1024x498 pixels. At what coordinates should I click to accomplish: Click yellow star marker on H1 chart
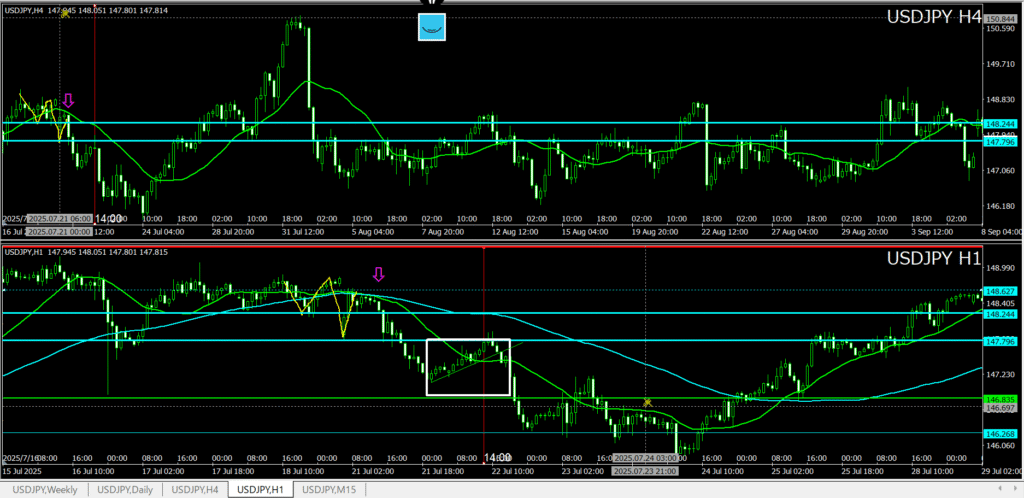(x=647, y=402)
